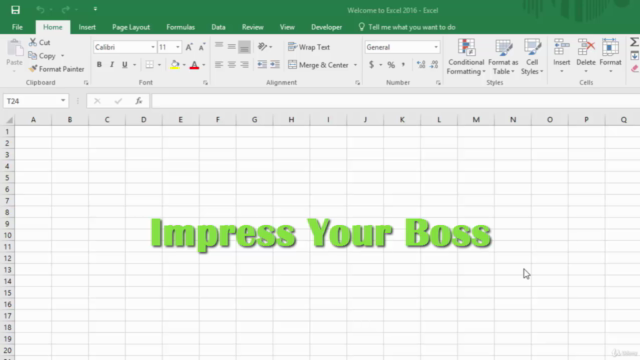Activate the Format Painter
Viewport: 640px width, 360px height.
tap(56, 69)
